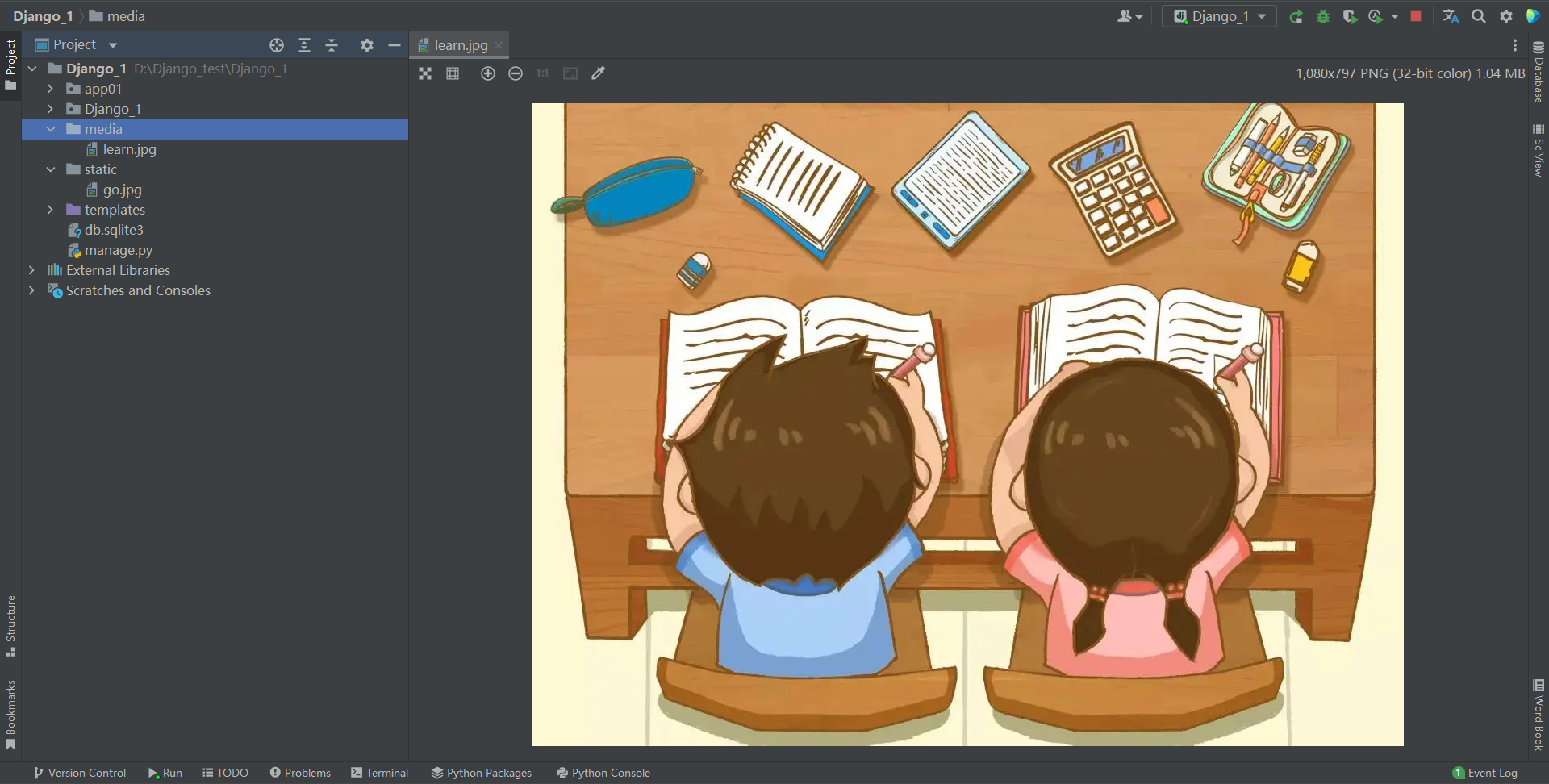Open Search Everywhere magnifier
This screenshot has width=1549, height=784.
(1479, 16)
